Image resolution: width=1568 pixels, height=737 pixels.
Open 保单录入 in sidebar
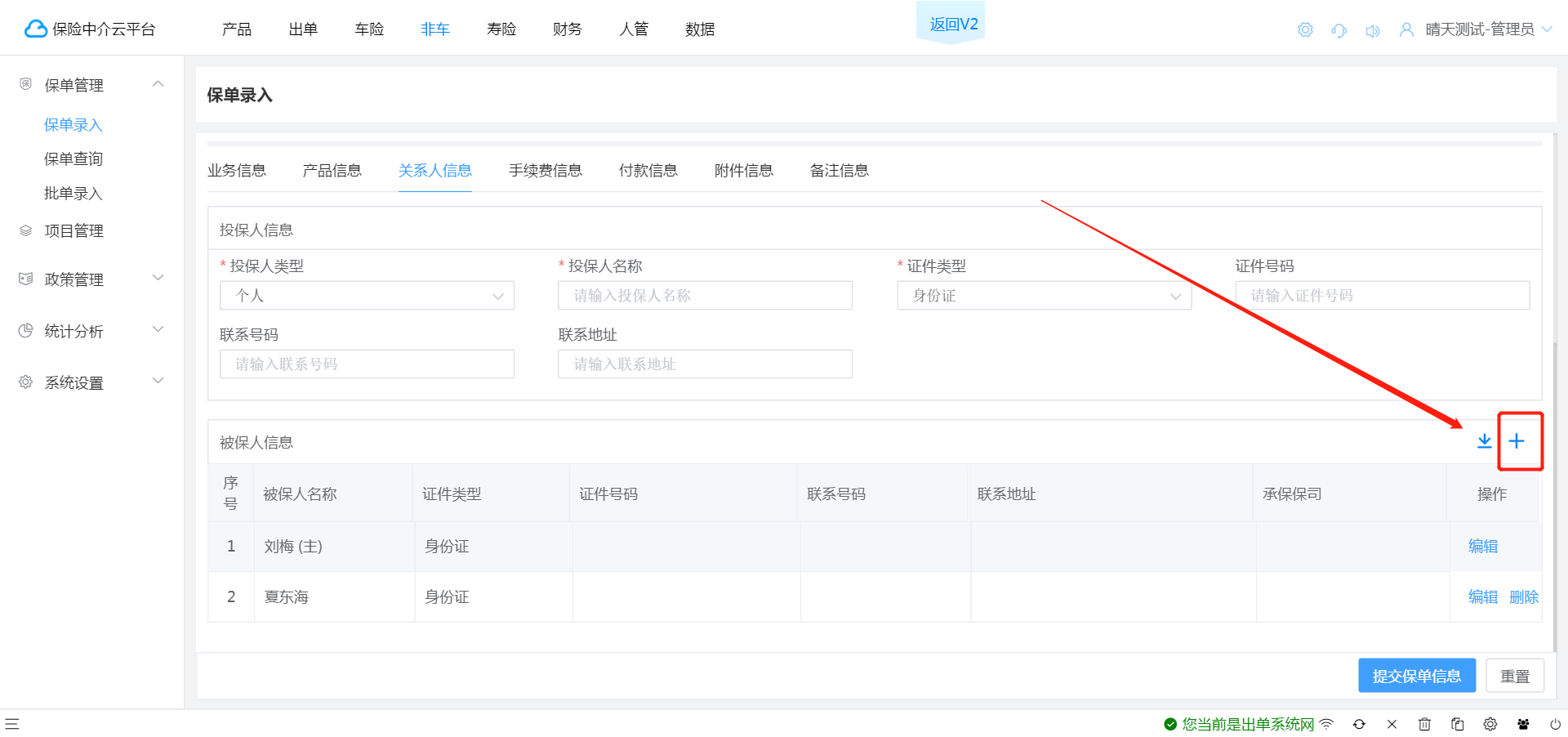point(73,124)
